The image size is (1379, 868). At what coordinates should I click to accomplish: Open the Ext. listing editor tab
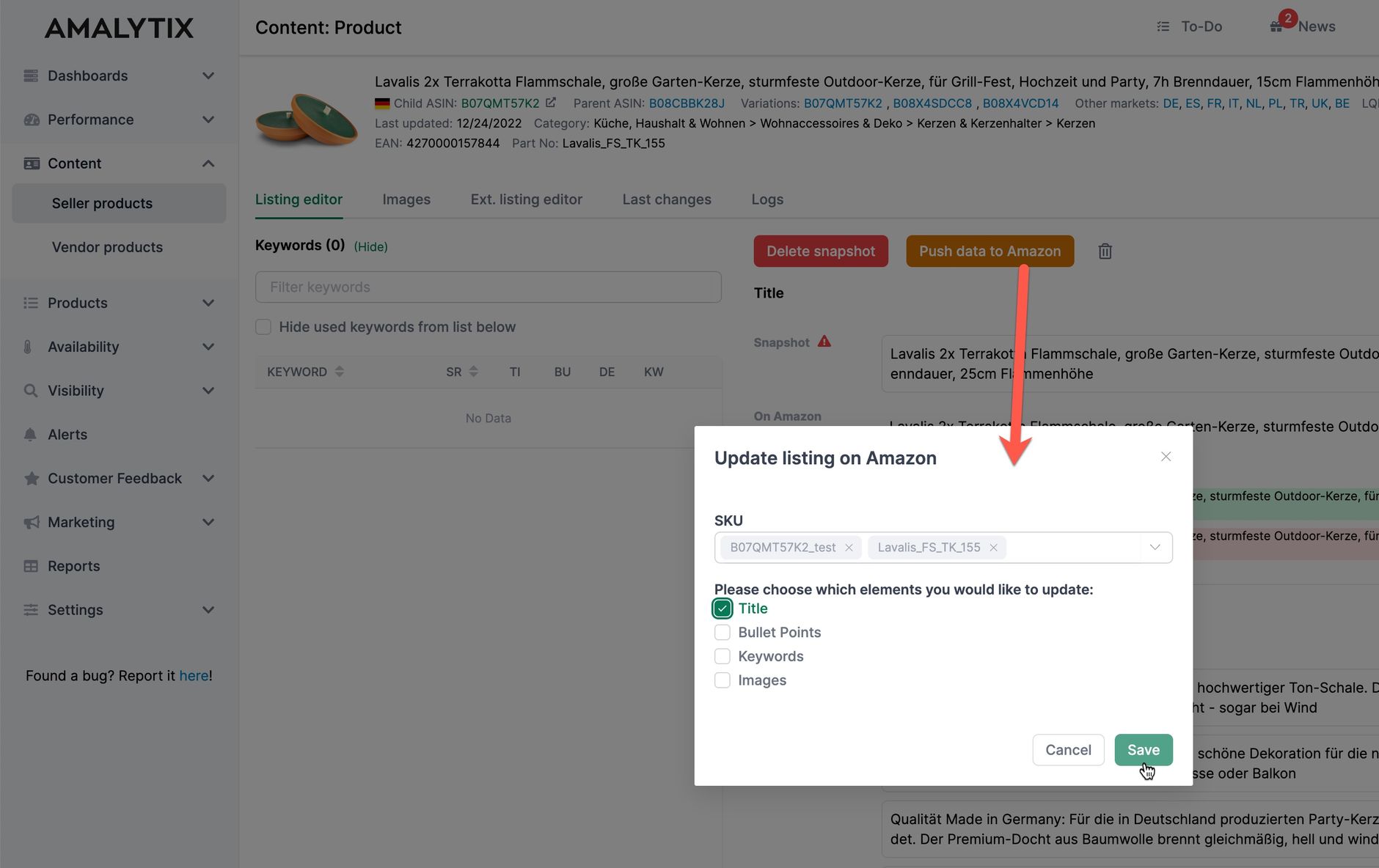tap(527, 199)
